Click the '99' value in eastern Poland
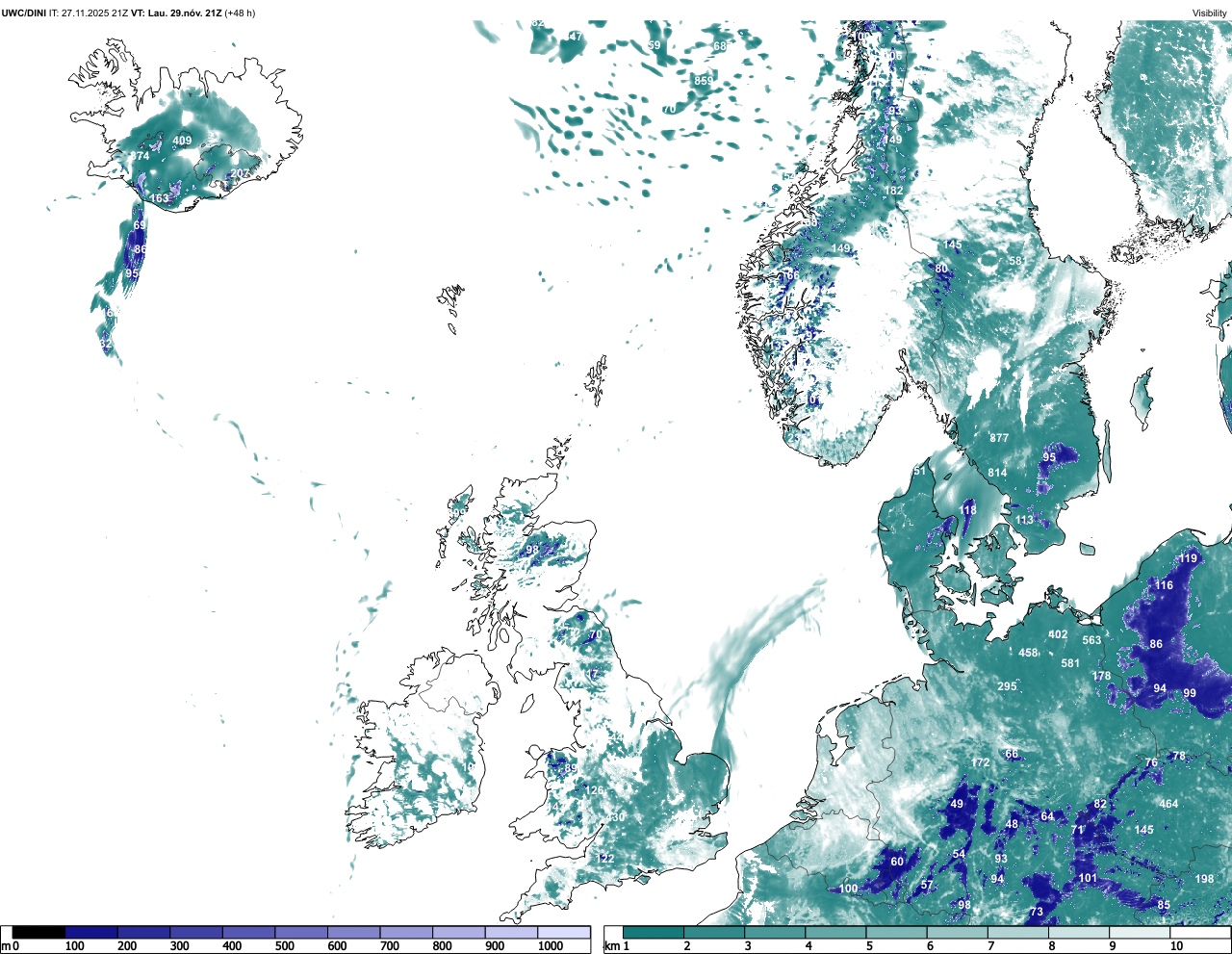 pyautogui.click(x=1190, y=693)
